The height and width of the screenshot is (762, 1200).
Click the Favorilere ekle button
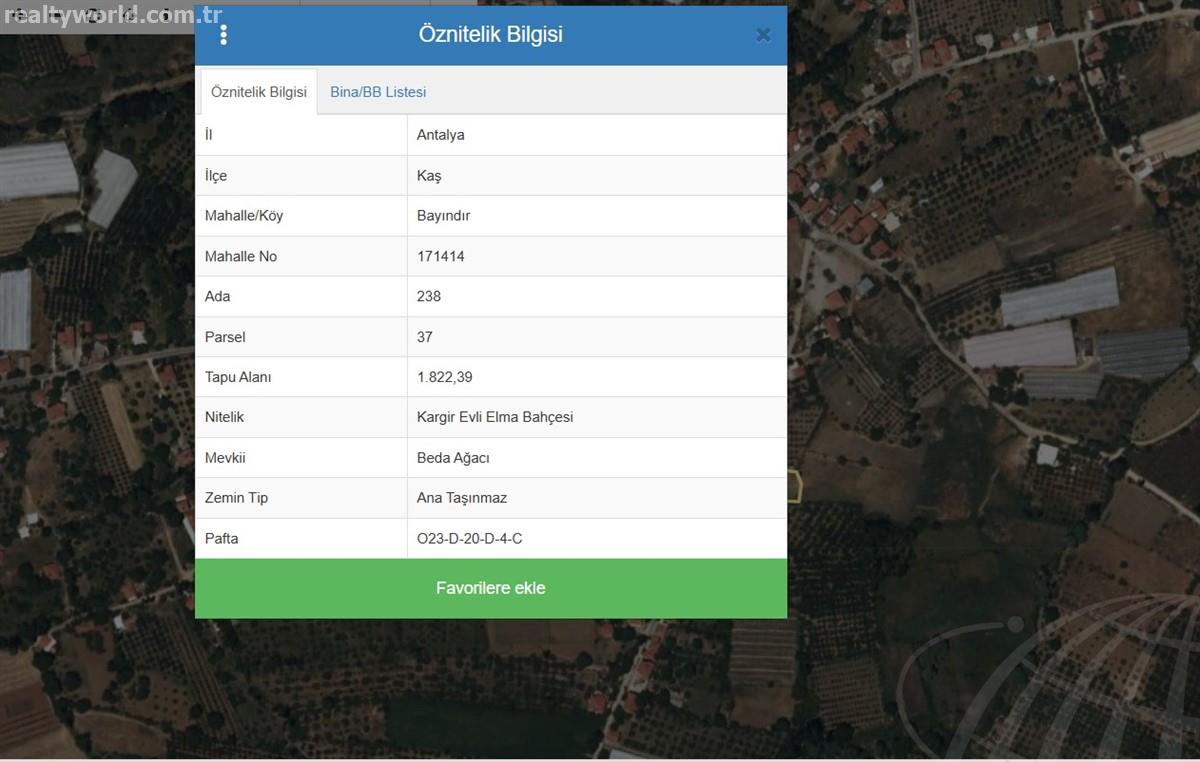[491, 588]
